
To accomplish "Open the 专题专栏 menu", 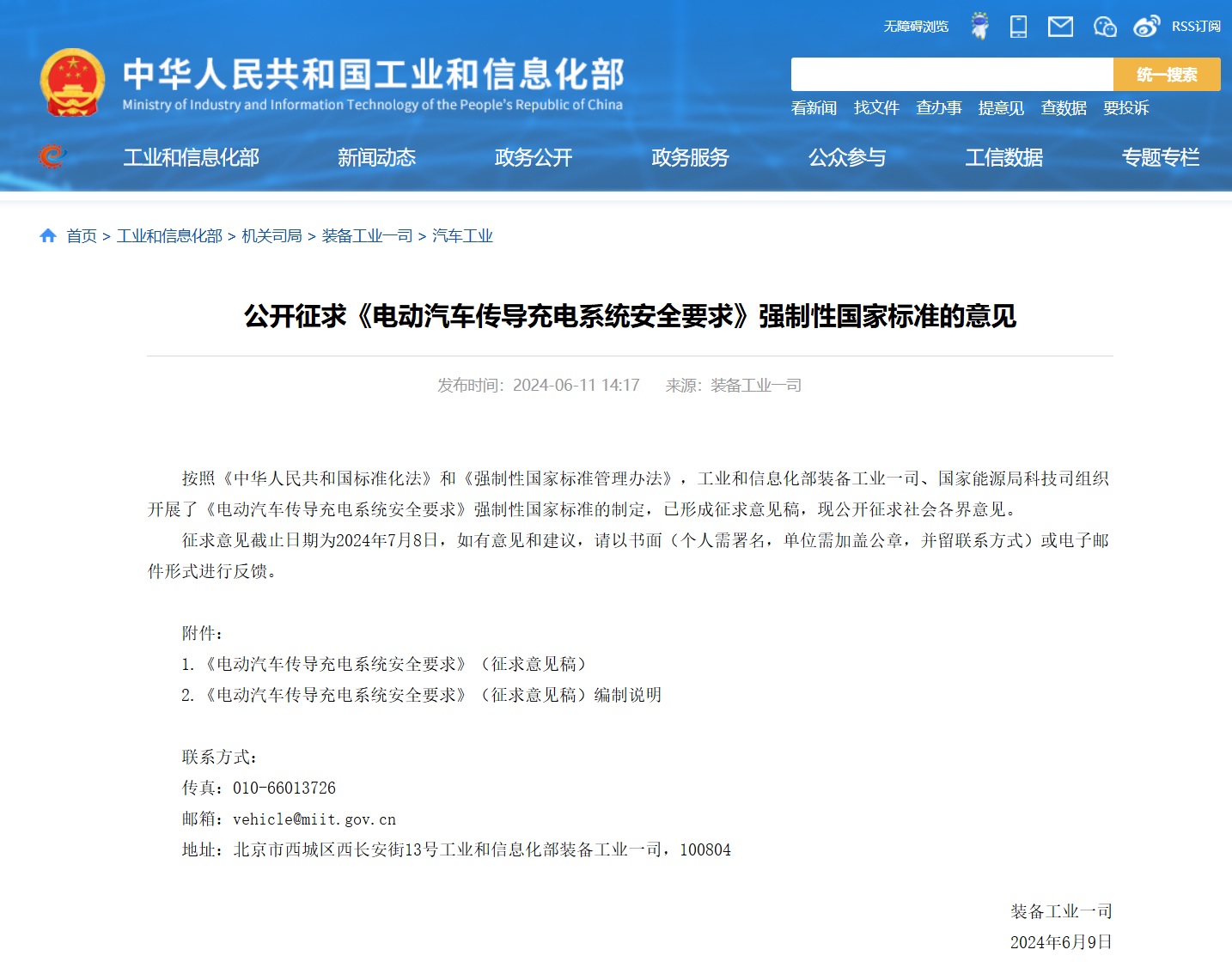I will point(1162,157).
